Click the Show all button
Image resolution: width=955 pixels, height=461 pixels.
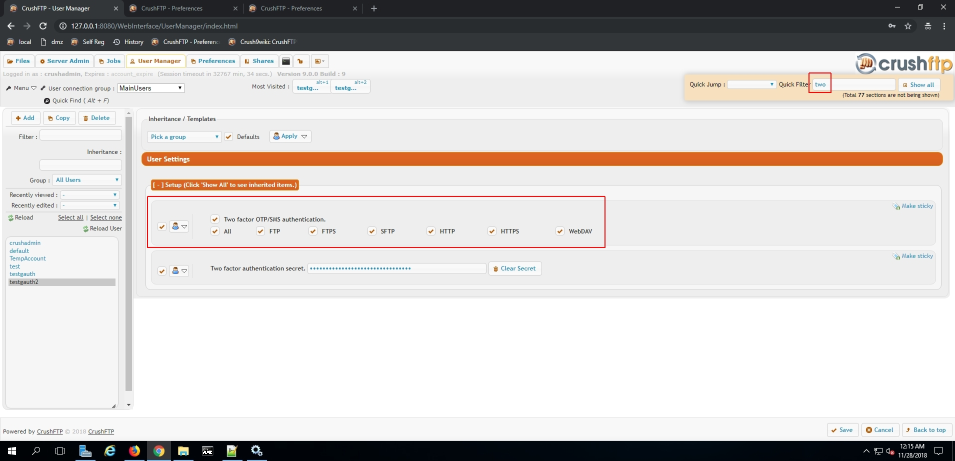pyautogui.click(x=918, y=85)
